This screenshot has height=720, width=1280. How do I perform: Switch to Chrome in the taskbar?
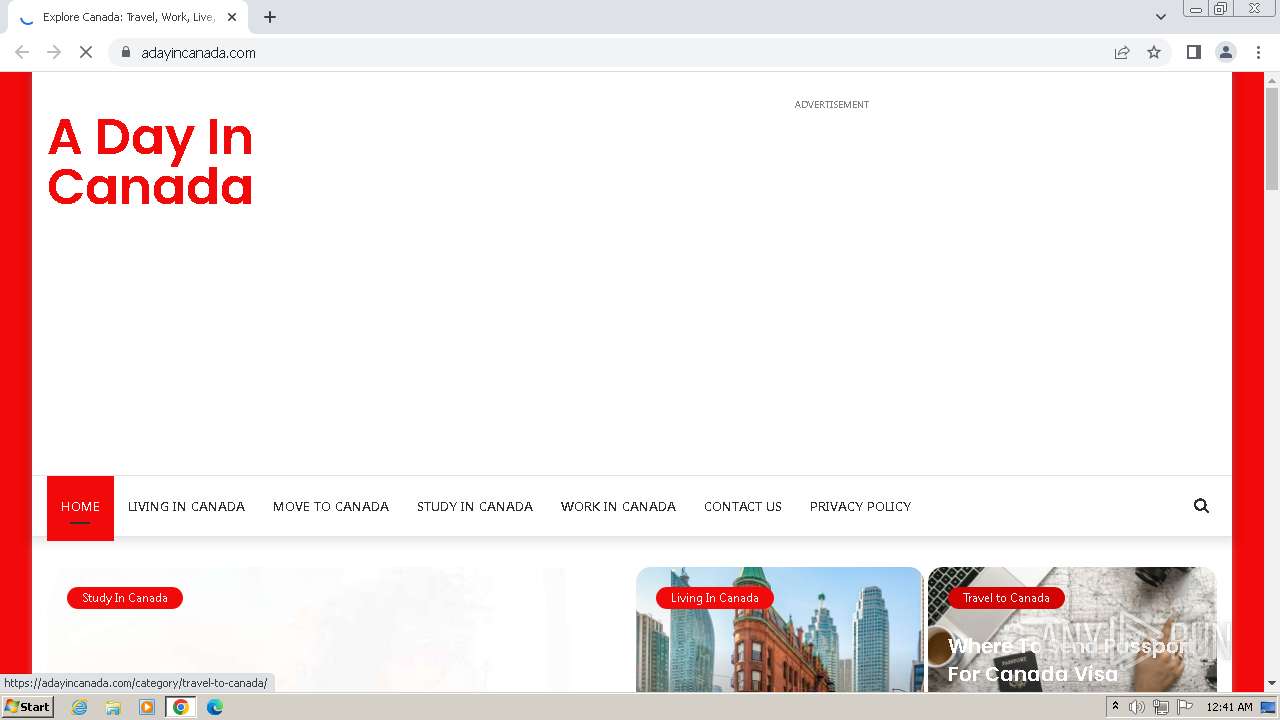[x=181, y=707]
